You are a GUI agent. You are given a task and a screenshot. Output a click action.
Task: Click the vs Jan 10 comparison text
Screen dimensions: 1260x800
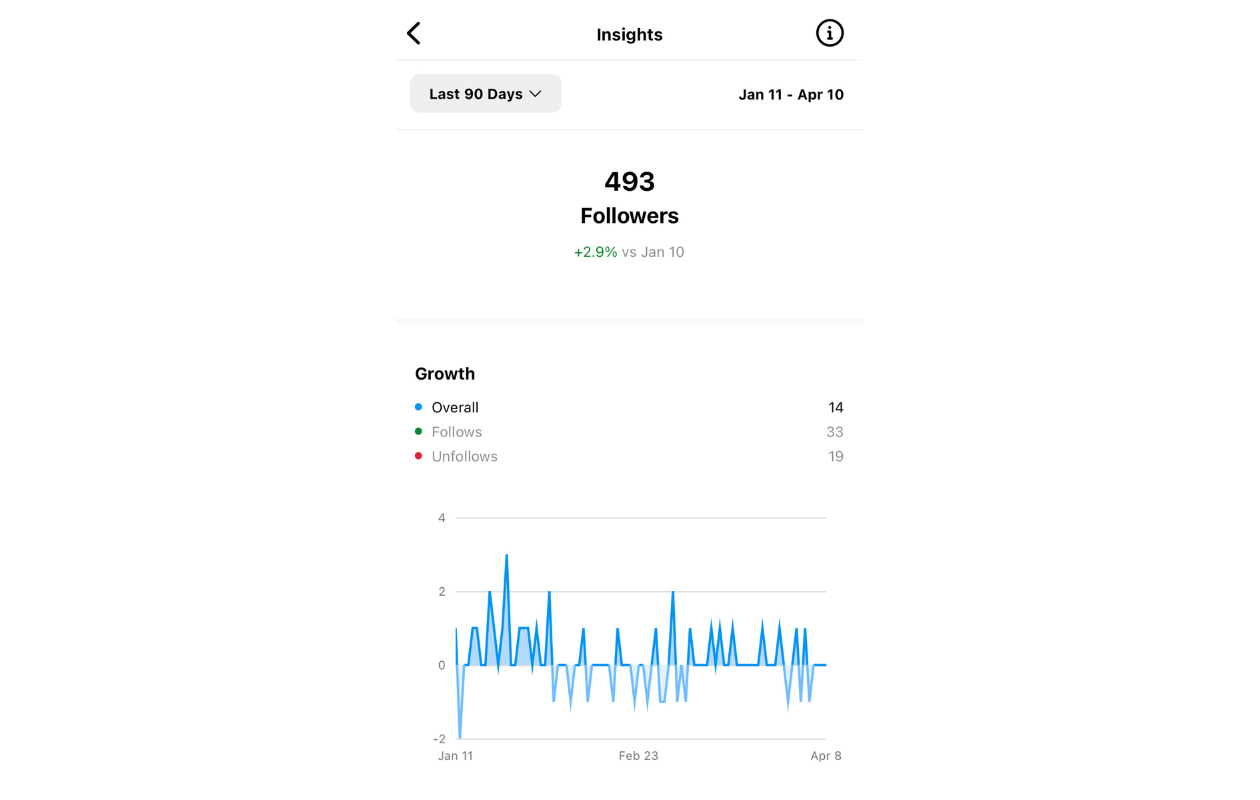653,252
